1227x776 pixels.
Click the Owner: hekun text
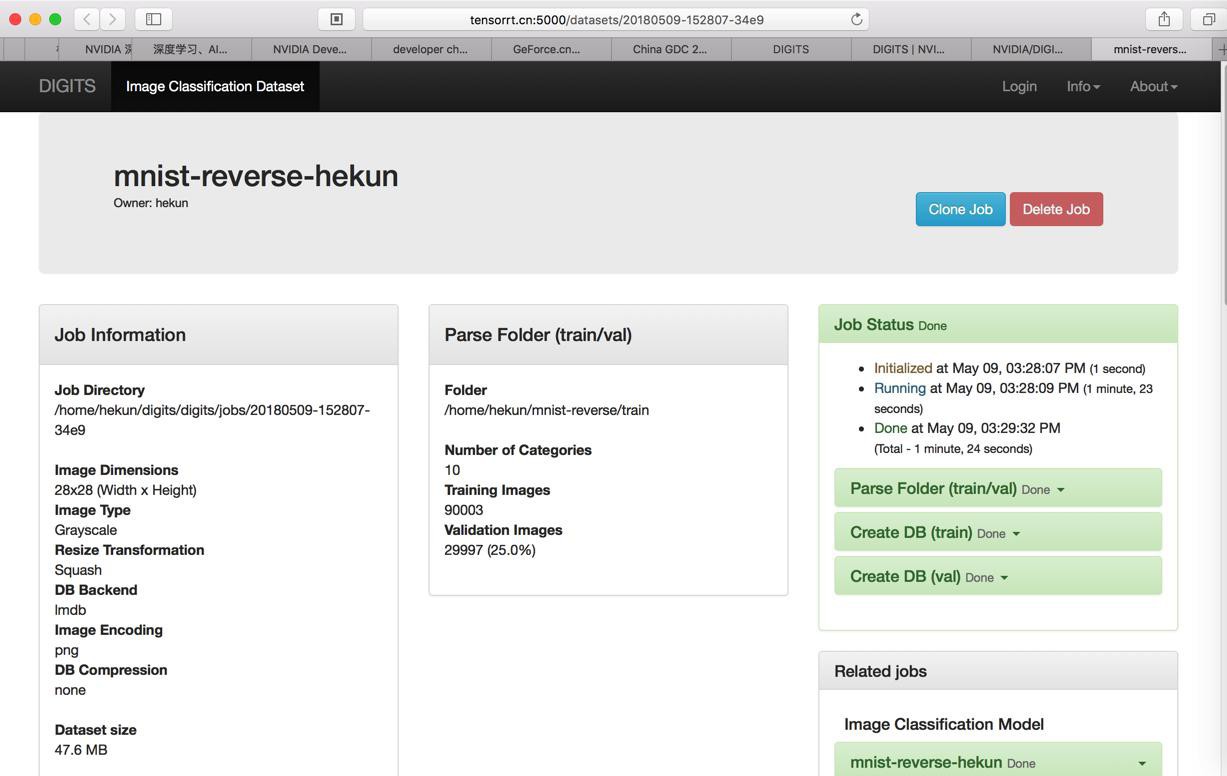(x=151, y=203)
